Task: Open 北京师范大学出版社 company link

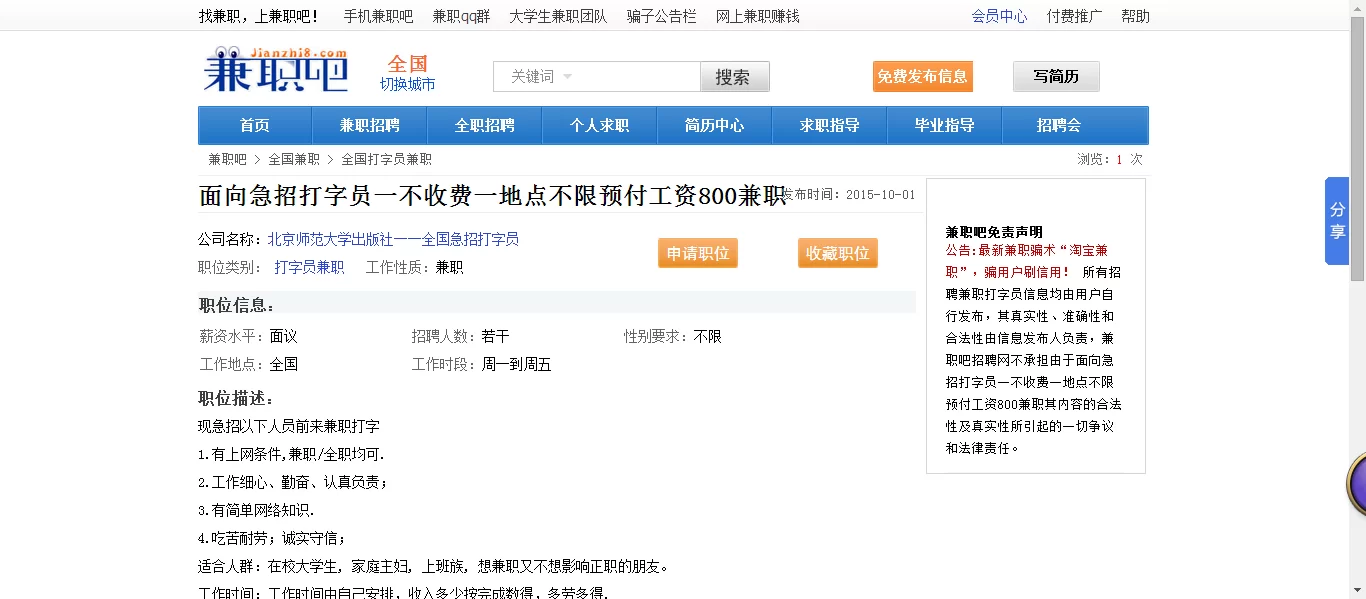Action: click(392, 239)
